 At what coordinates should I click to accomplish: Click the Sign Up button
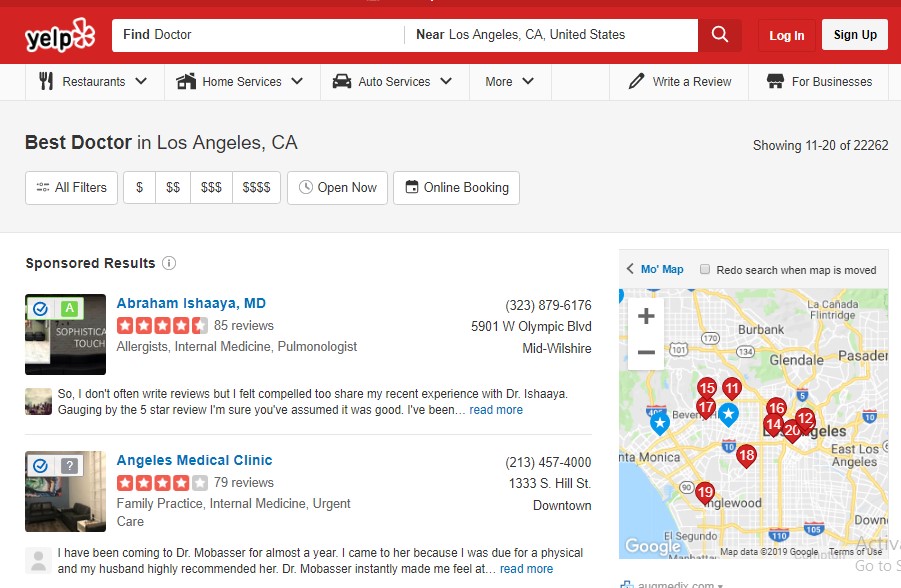coord(855,35)
